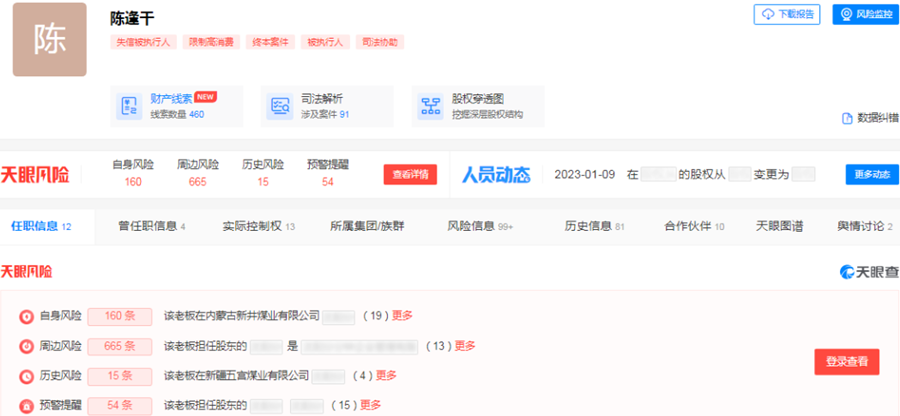Click 线索数量 460 text
900x416 pixels.
click(177, 114)
